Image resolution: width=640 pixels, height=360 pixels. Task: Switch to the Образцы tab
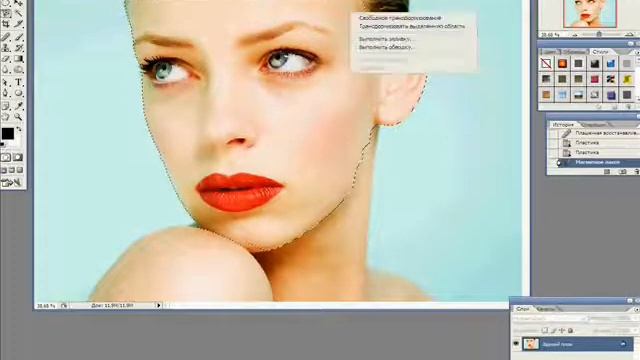point(574,52)
